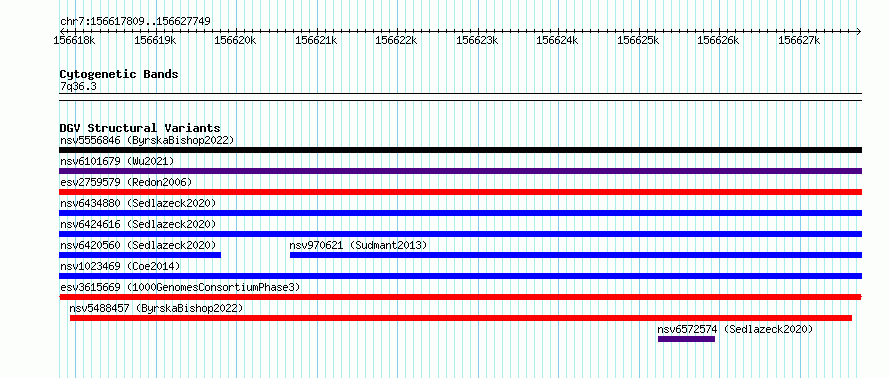This screenshot has width=890, height=378.
Task: Open the nsv6434880 (Sedlazeck2020) label
Action: (x=138, y=203)
